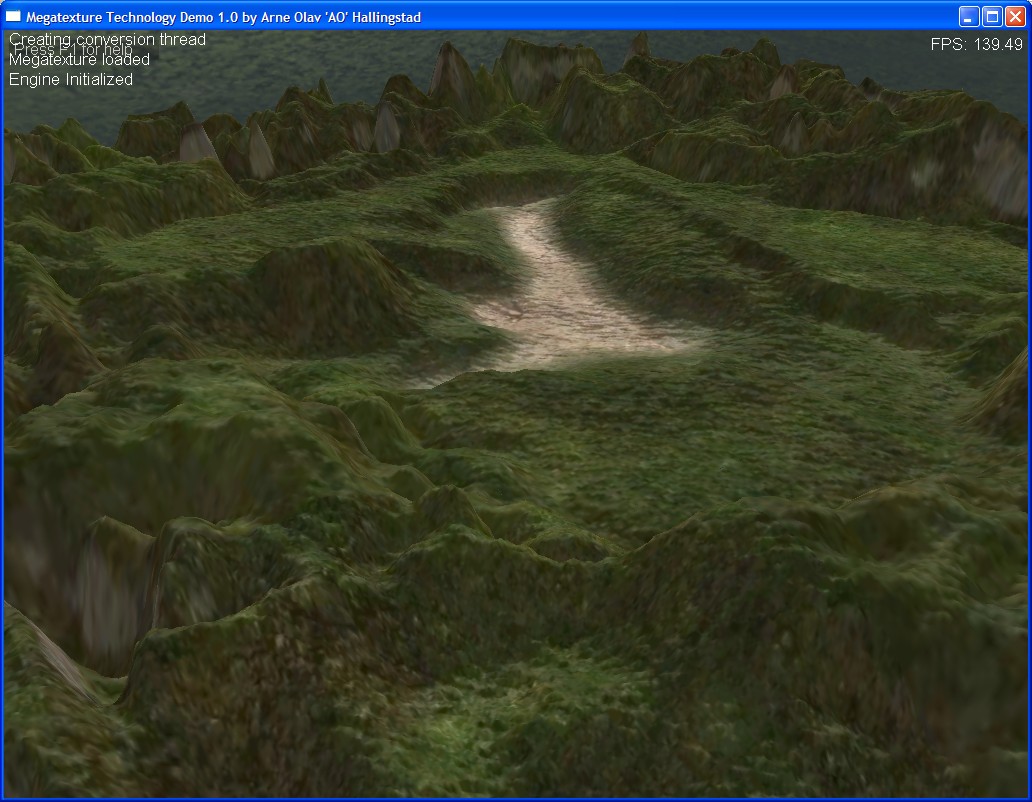Click the 'Megatexture loaded' status message

[x=80, y=60]
